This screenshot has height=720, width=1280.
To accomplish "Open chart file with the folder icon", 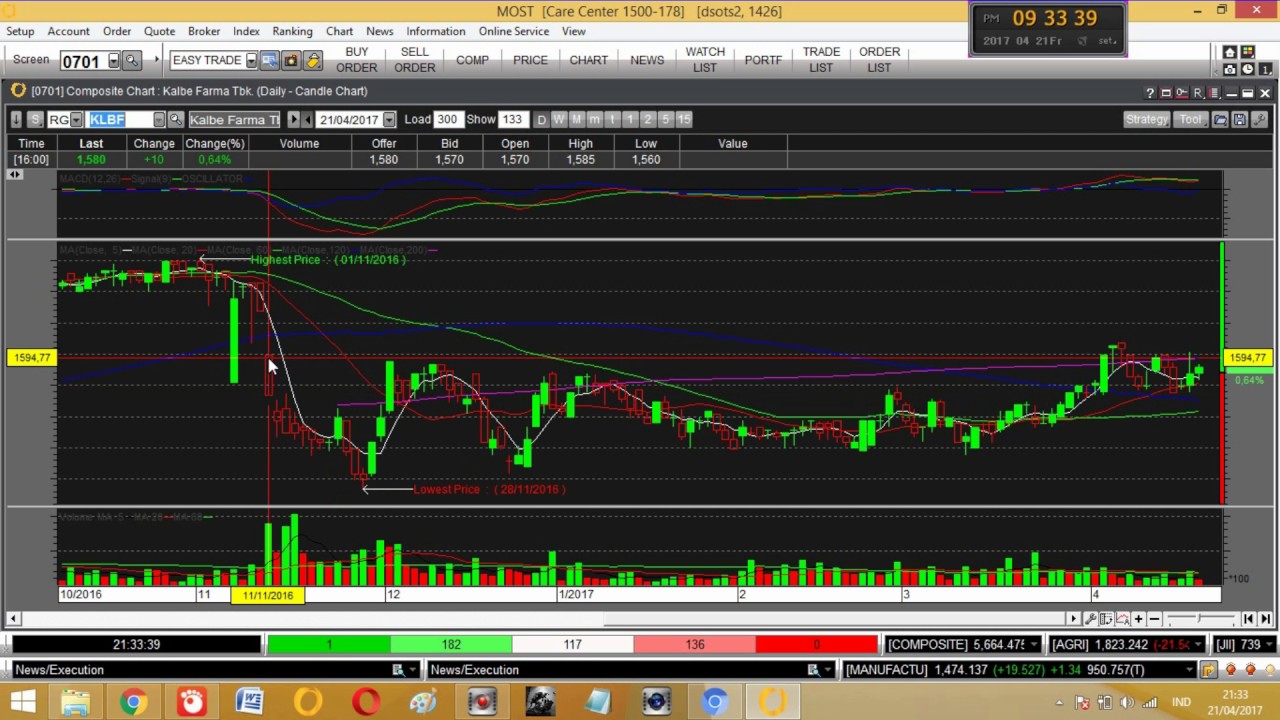I will 1220,120.
